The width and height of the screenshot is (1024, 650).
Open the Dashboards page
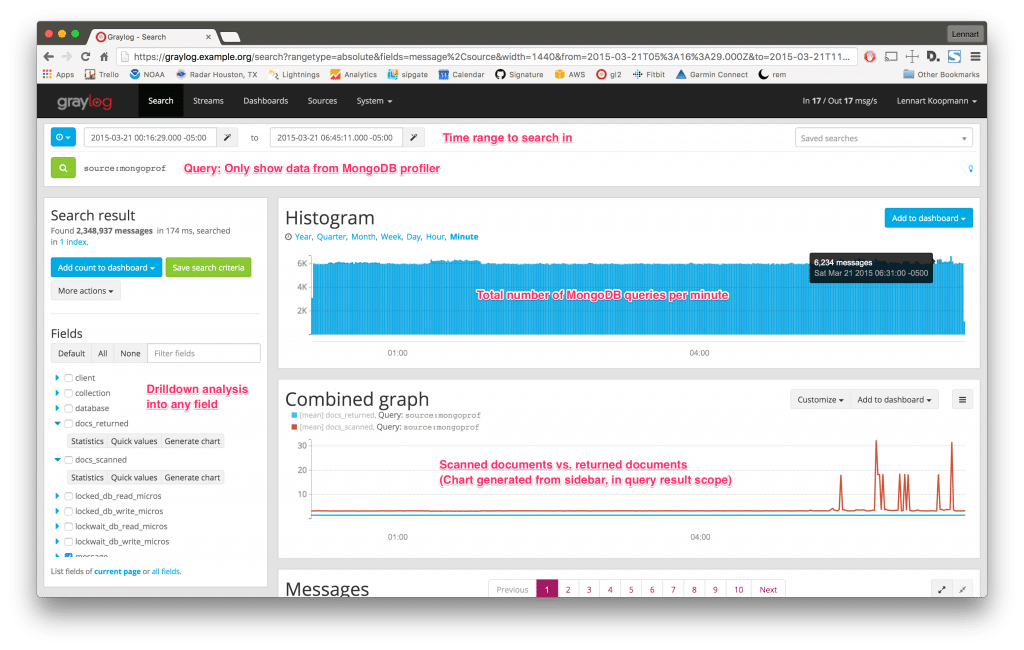[265, 101]
